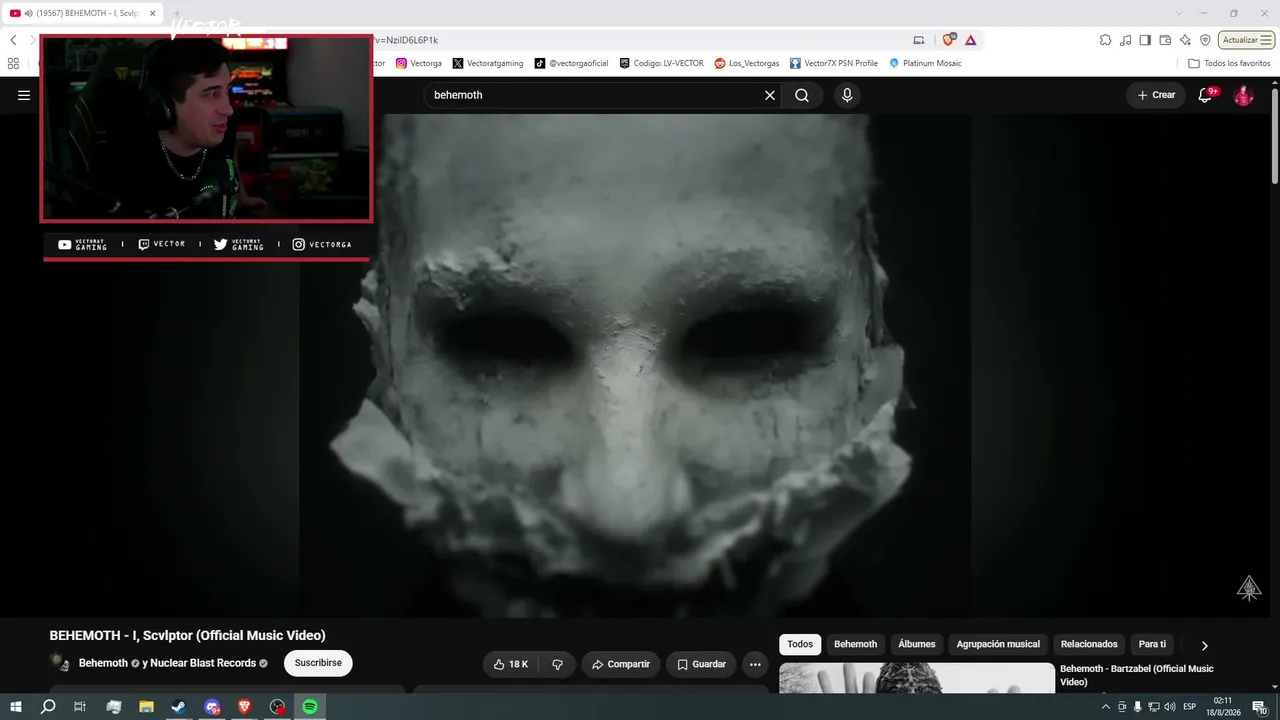Open the media control music note icon

1126,40
